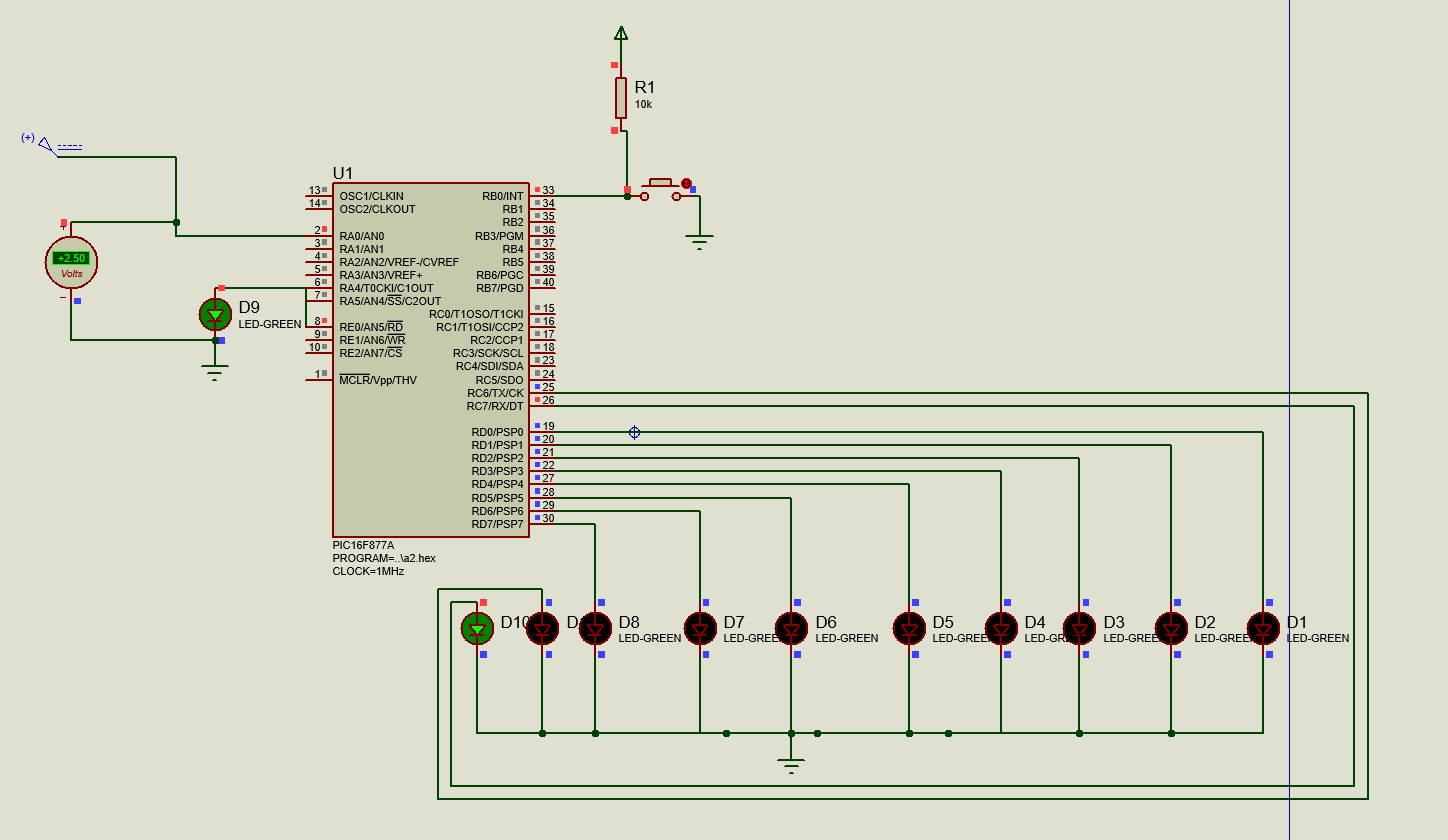The width and height of the screenshot is (1448, 840).
Task: Click the RC3/SCK/SCL pin label
Action: click(x=488, y=353)
